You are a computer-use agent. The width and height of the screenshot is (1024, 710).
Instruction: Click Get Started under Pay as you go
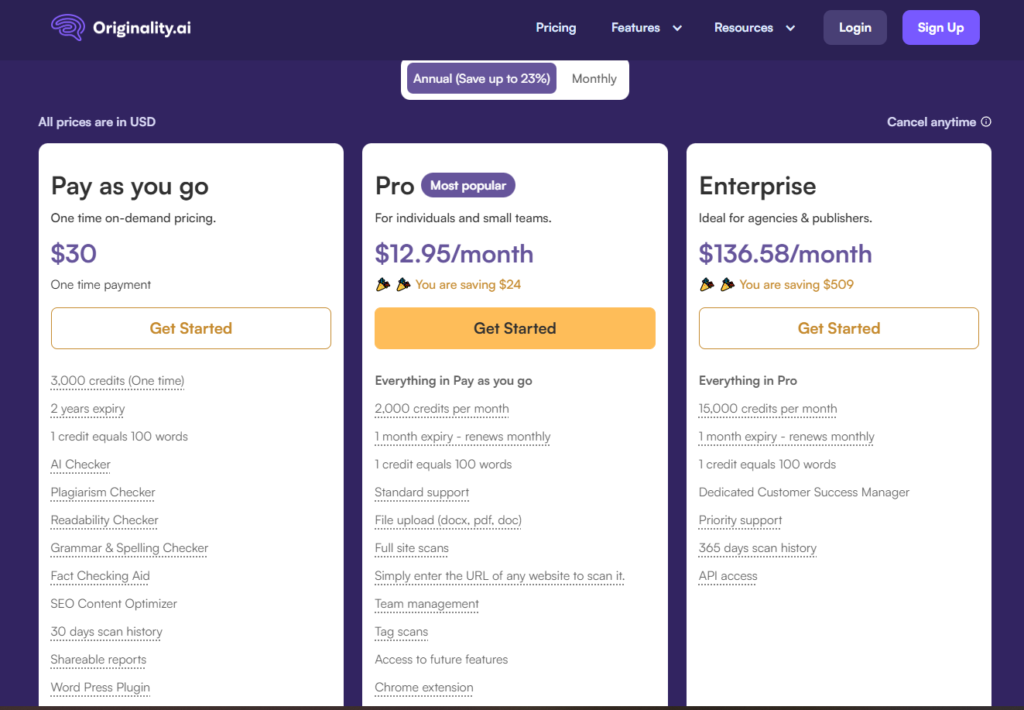tap(191, 328)
